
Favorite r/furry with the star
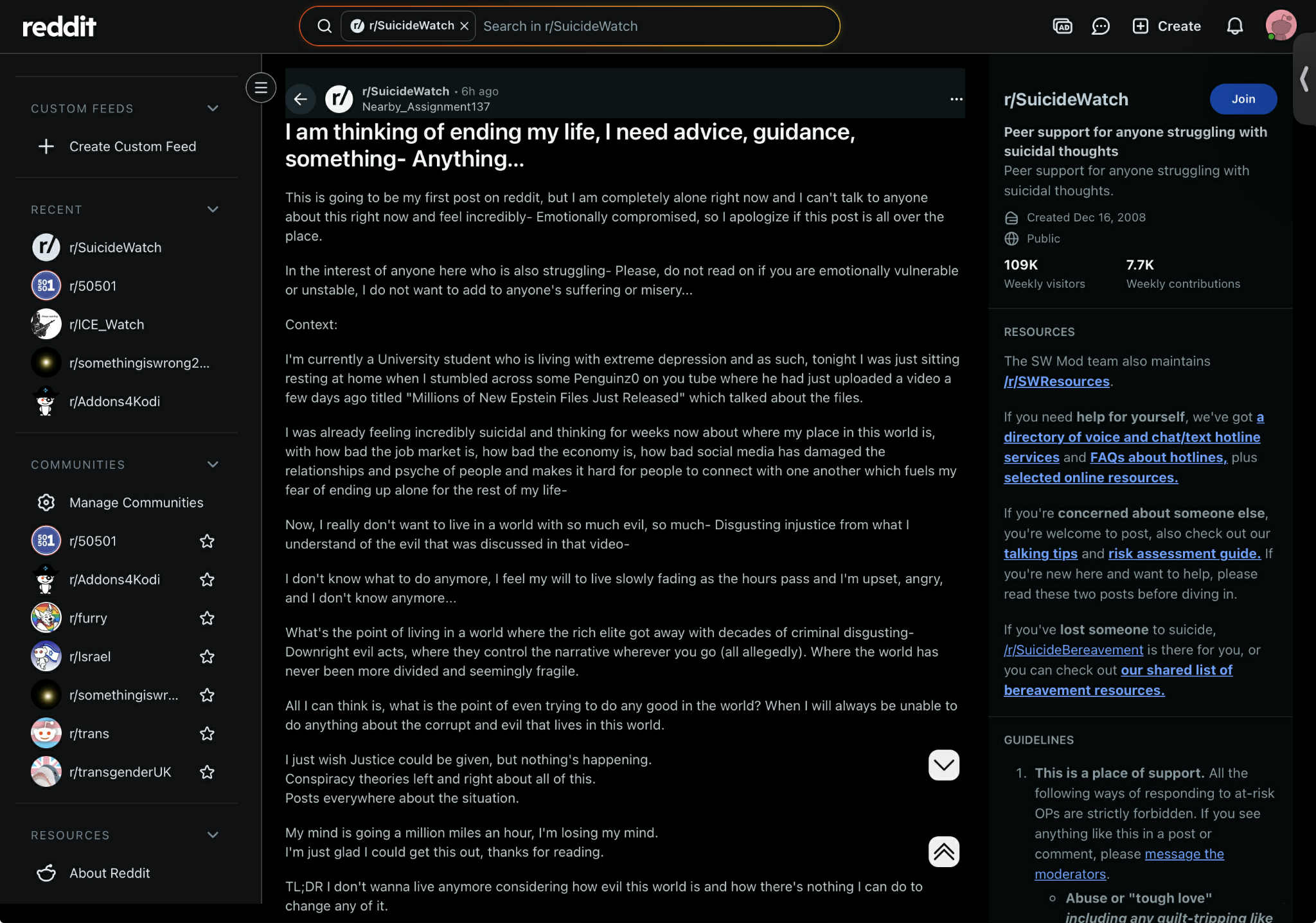click(207, 618)
